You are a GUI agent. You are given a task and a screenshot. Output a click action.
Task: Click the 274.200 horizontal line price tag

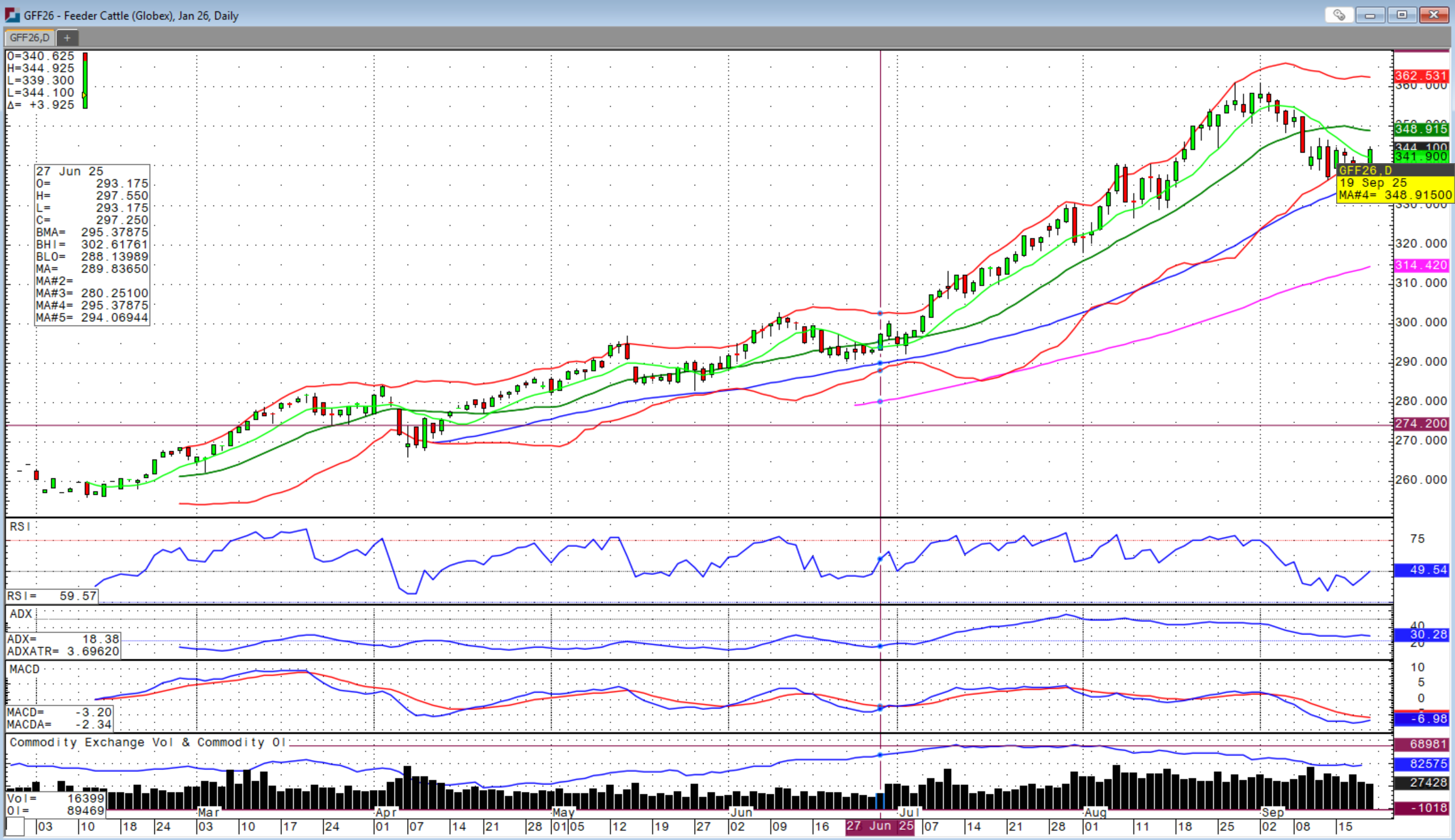1421,424
